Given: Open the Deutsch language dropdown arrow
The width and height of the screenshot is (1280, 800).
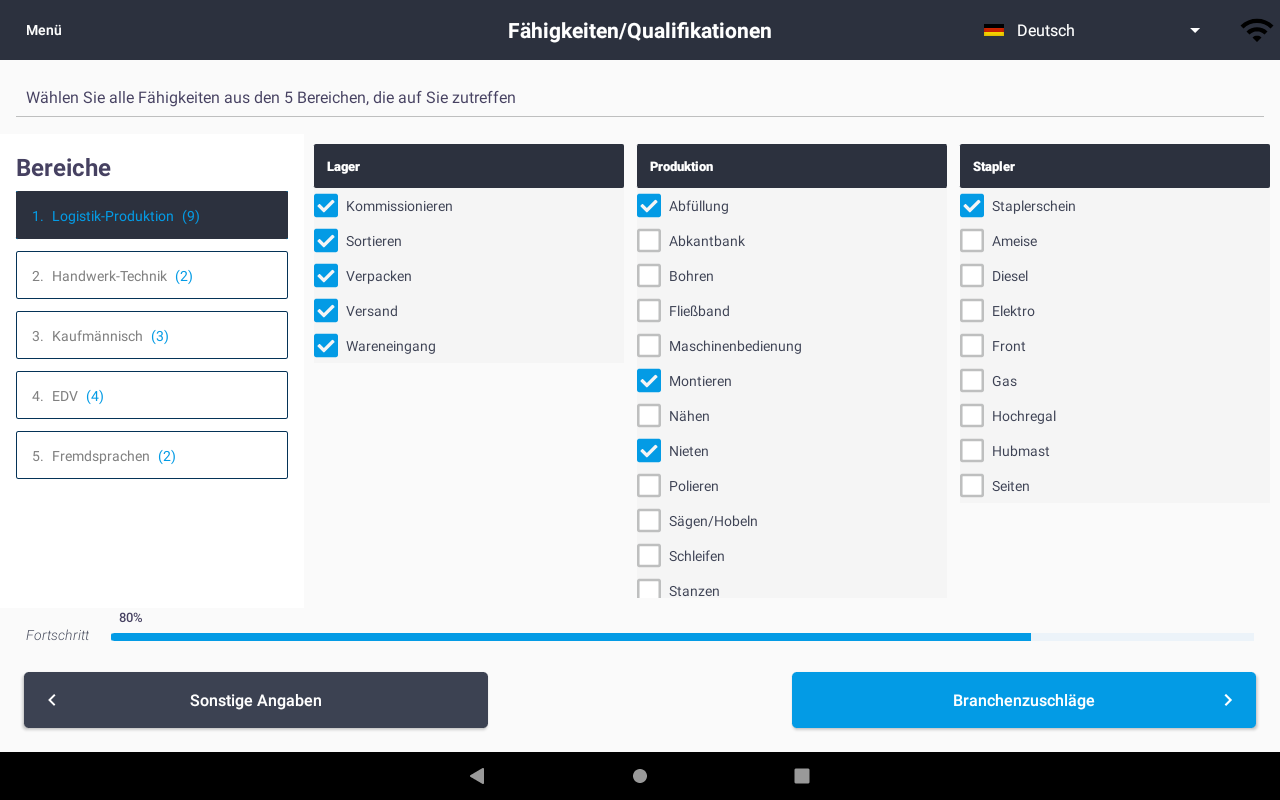Looking at the screenshot, I should click(1195, 31).
